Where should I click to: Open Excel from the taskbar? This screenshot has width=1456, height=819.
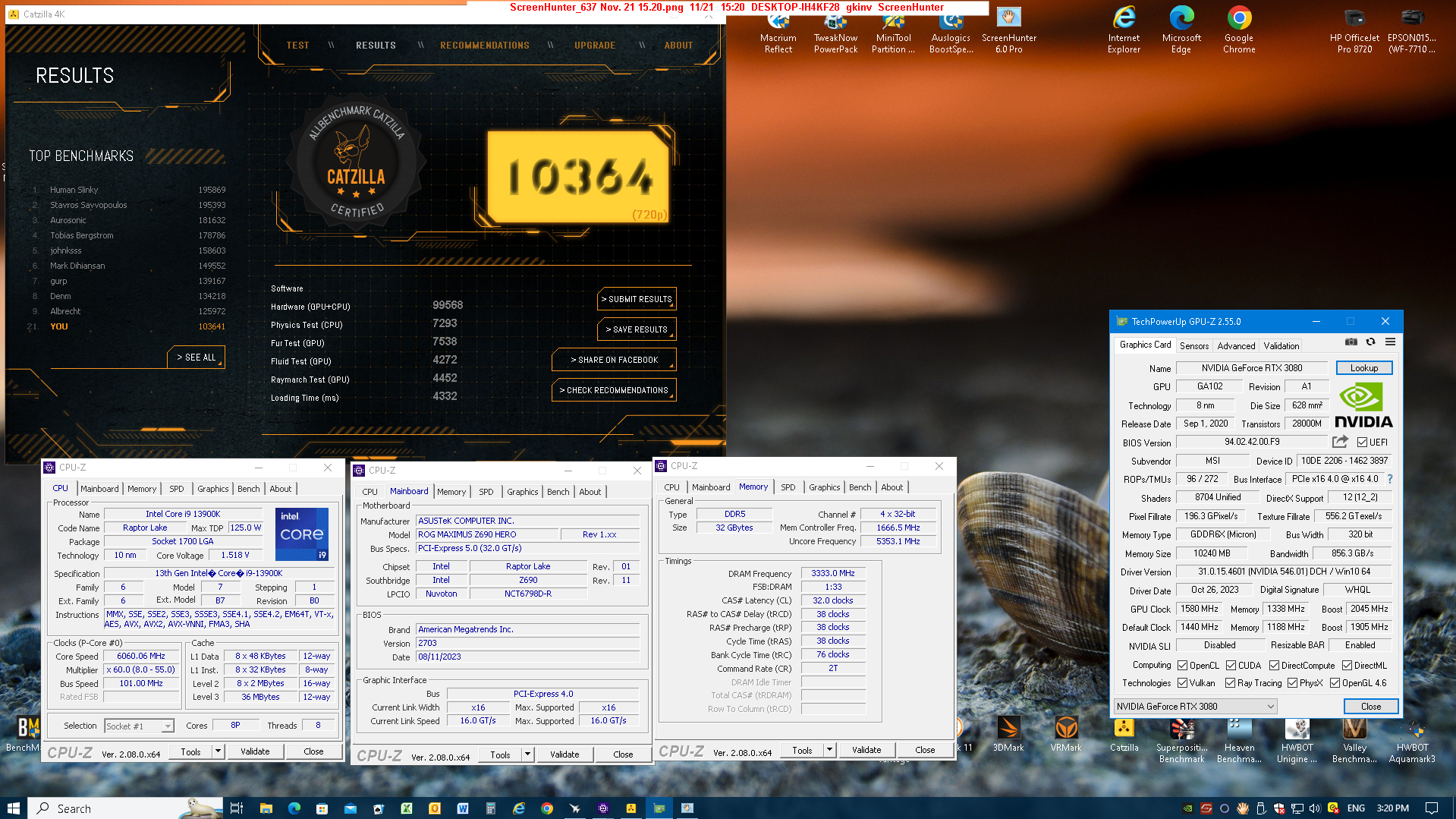[x=407, y=808]
